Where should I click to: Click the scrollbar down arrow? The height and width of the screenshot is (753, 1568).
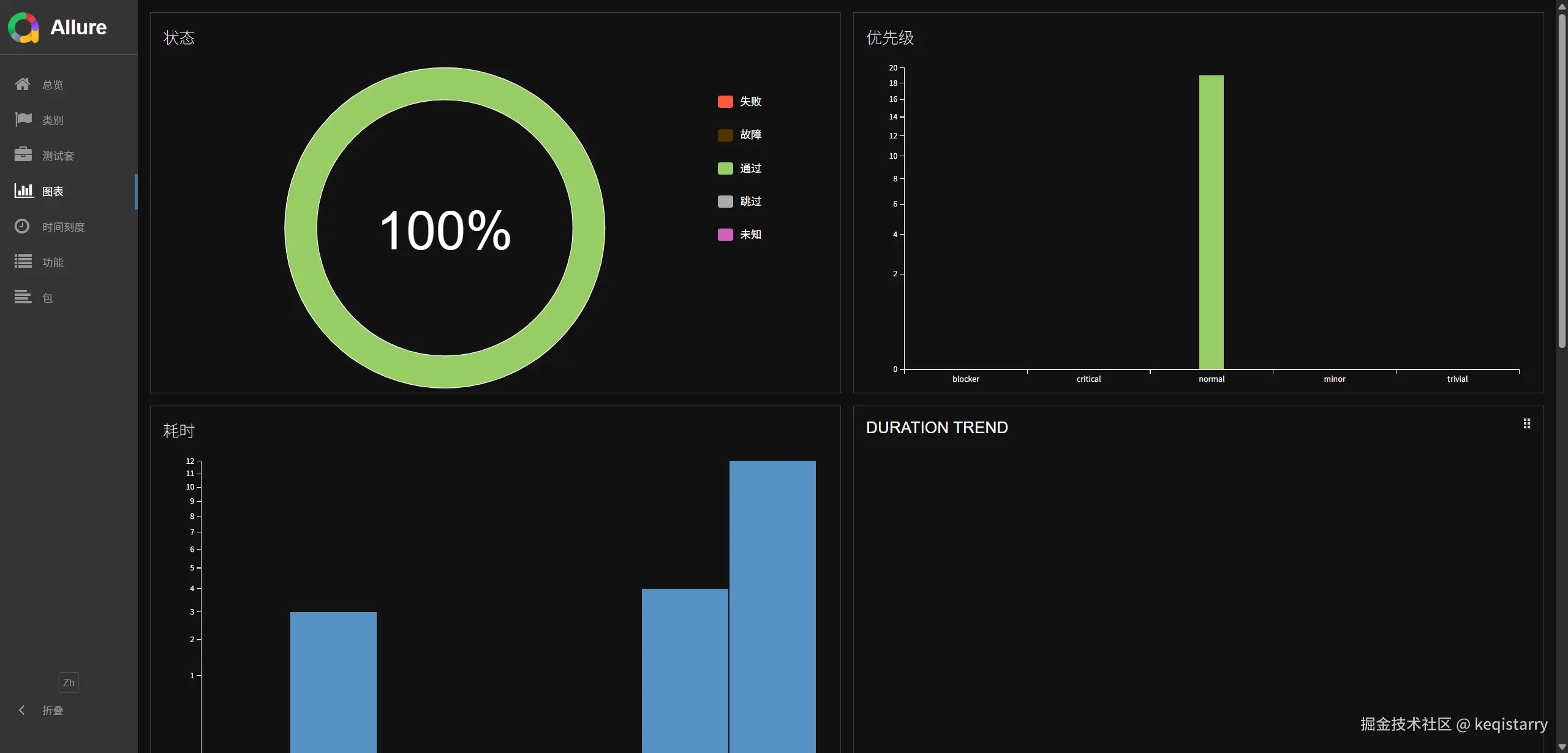[x=1562, y=747]
